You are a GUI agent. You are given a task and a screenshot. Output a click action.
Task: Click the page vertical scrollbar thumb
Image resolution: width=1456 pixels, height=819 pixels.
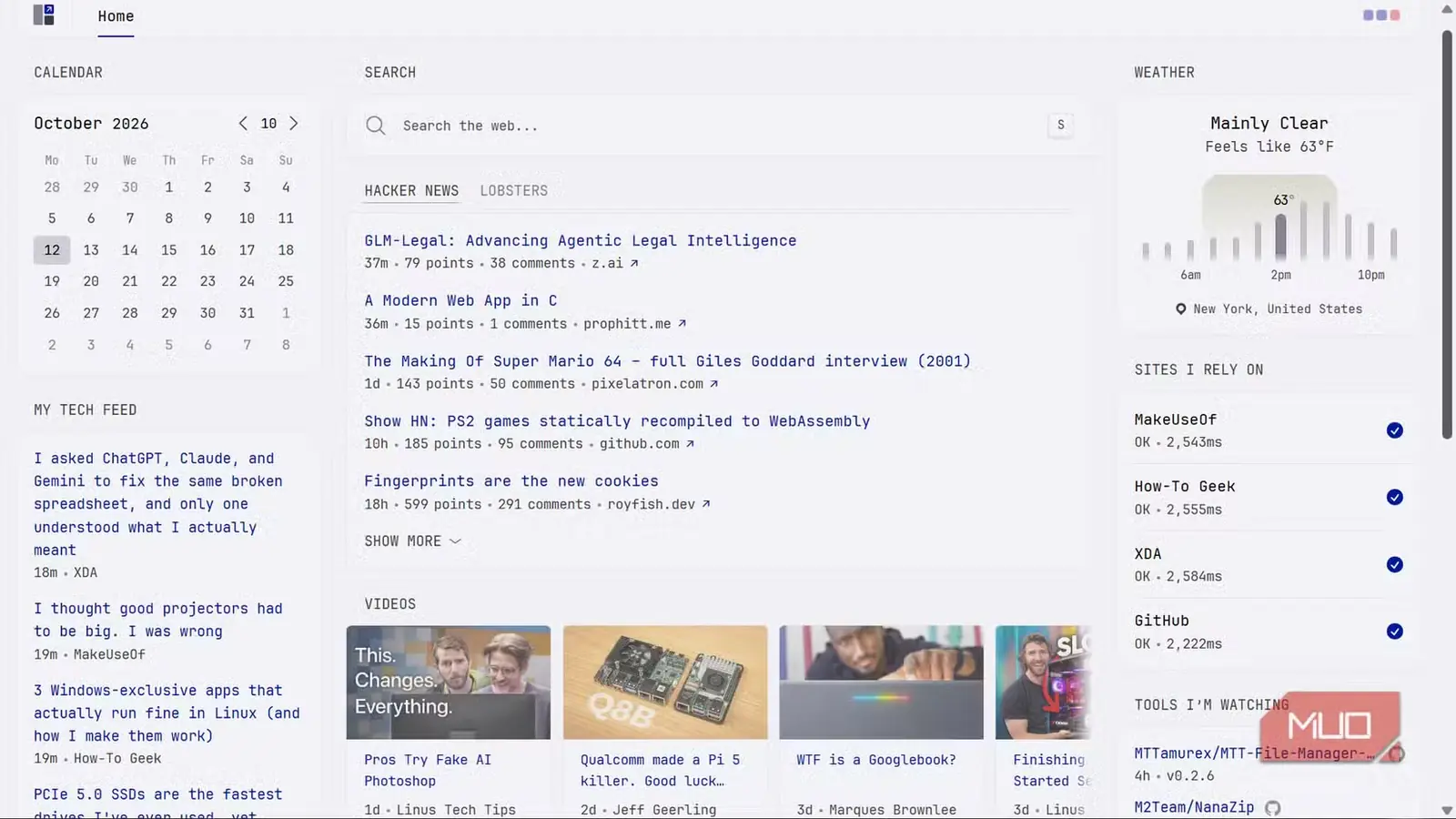tap(1447, 235)
